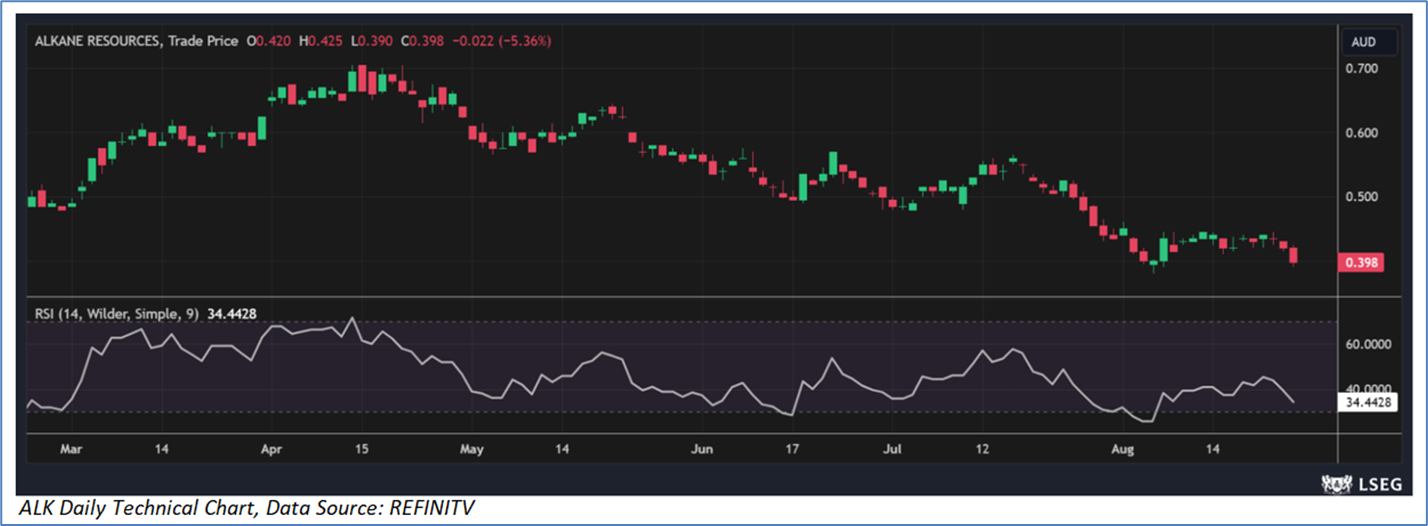Click the RSI value 34.4428 in legend
The image size is (1428, 526).
(x=232, y=314)
